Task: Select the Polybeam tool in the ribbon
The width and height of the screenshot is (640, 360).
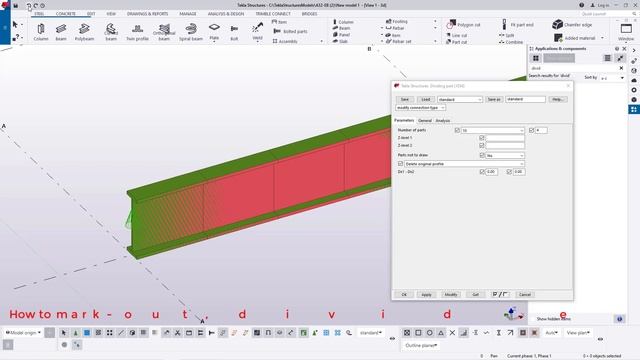Action: coord(84,32)
